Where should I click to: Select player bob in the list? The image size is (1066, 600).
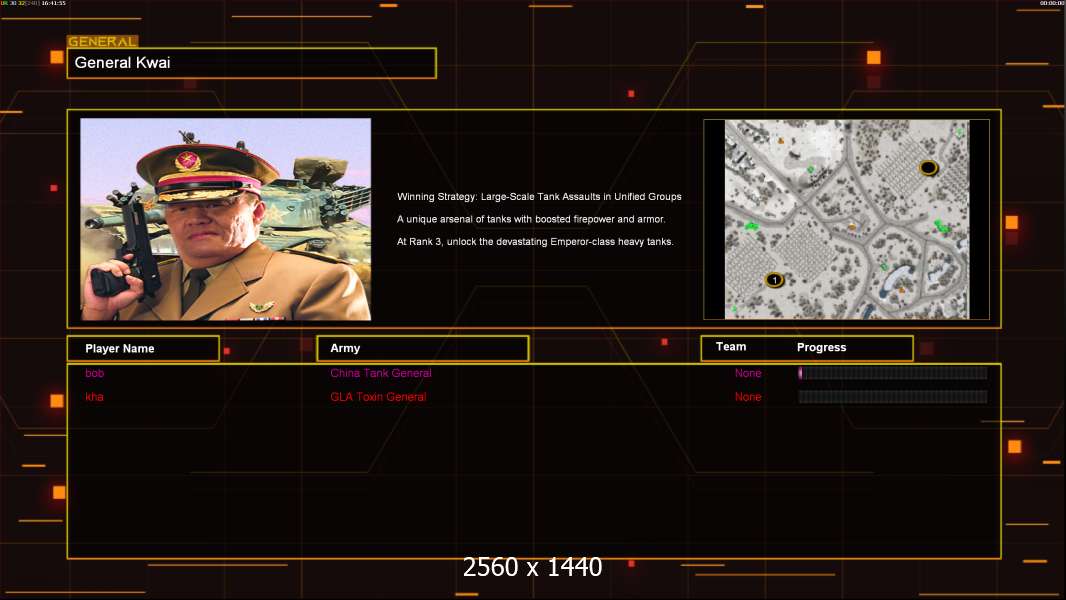tap(94, 373)
